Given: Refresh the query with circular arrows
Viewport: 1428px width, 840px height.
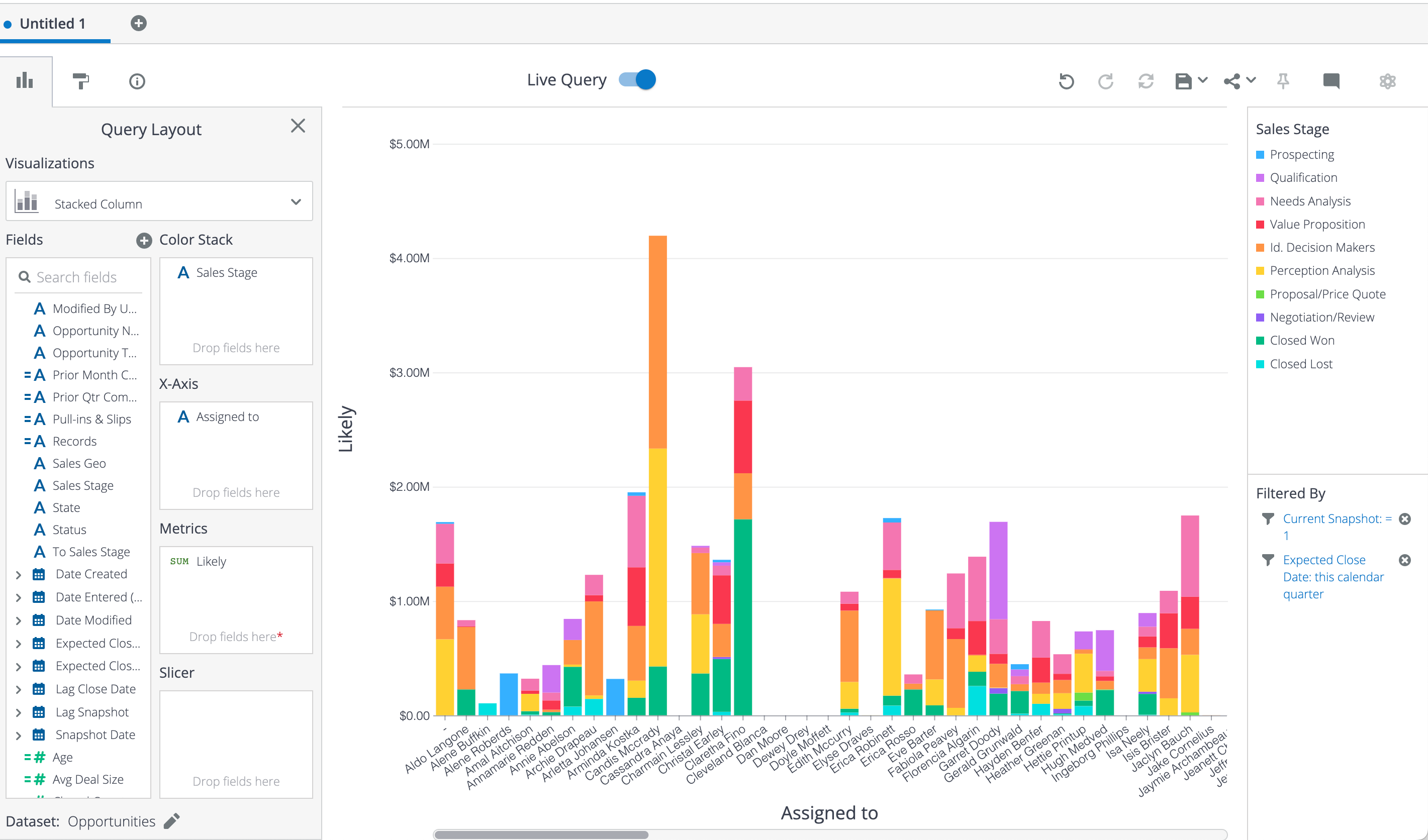Looking at the screenshot, I should point(1146,81).
